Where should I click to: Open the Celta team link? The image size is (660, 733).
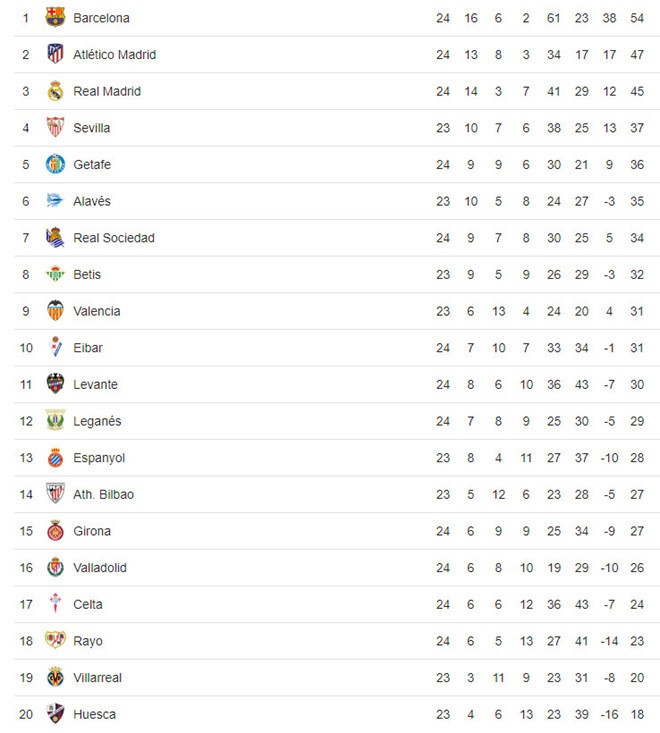point(88,604)
